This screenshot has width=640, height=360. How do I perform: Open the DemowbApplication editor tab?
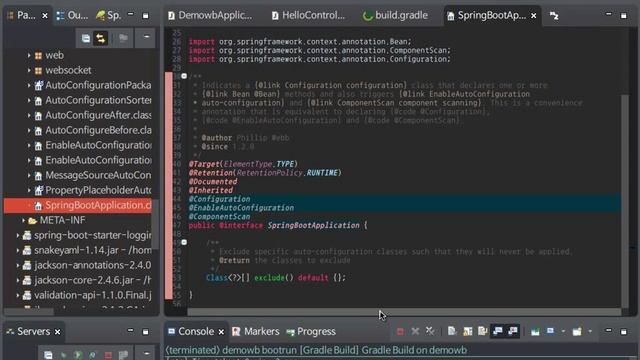click(x=210, y=16)
